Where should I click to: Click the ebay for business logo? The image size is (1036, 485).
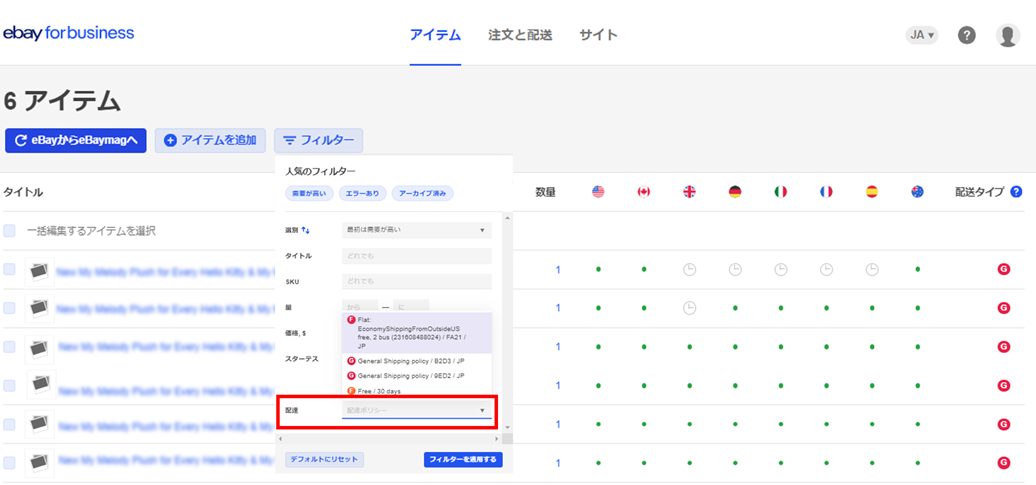tap(69, 33)
